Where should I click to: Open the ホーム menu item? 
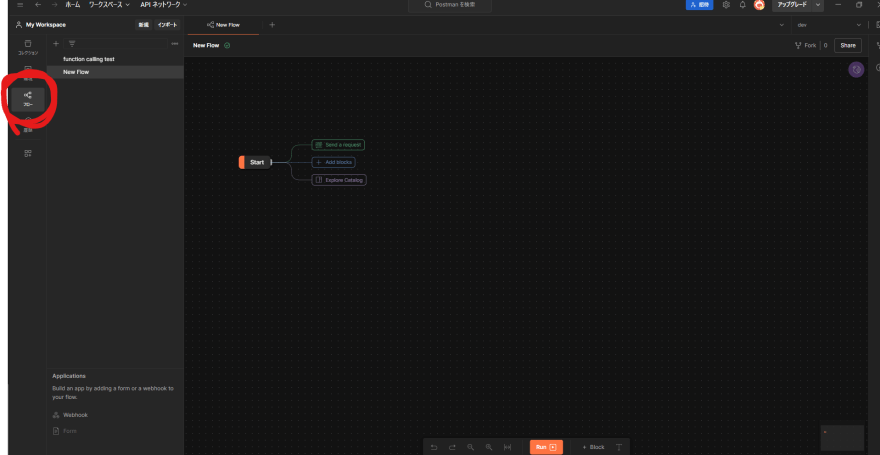[x=73, y=4]
